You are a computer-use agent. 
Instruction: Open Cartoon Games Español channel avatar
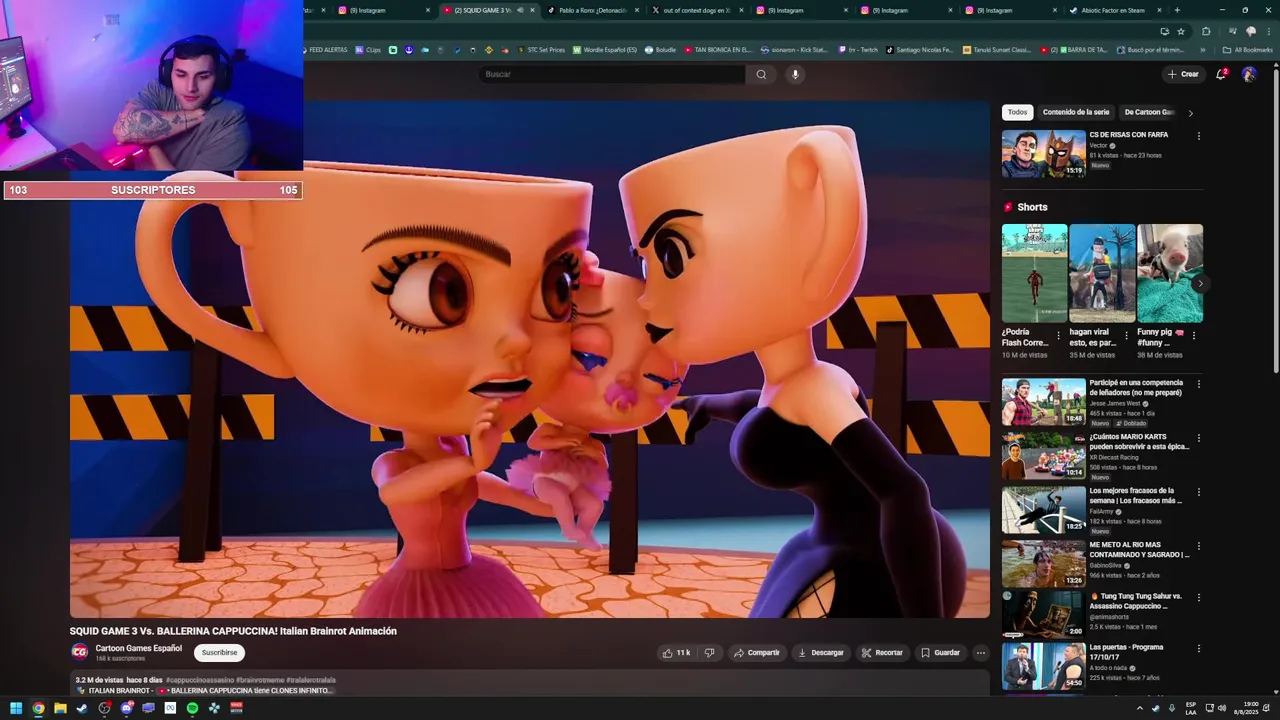click(79, 652)
